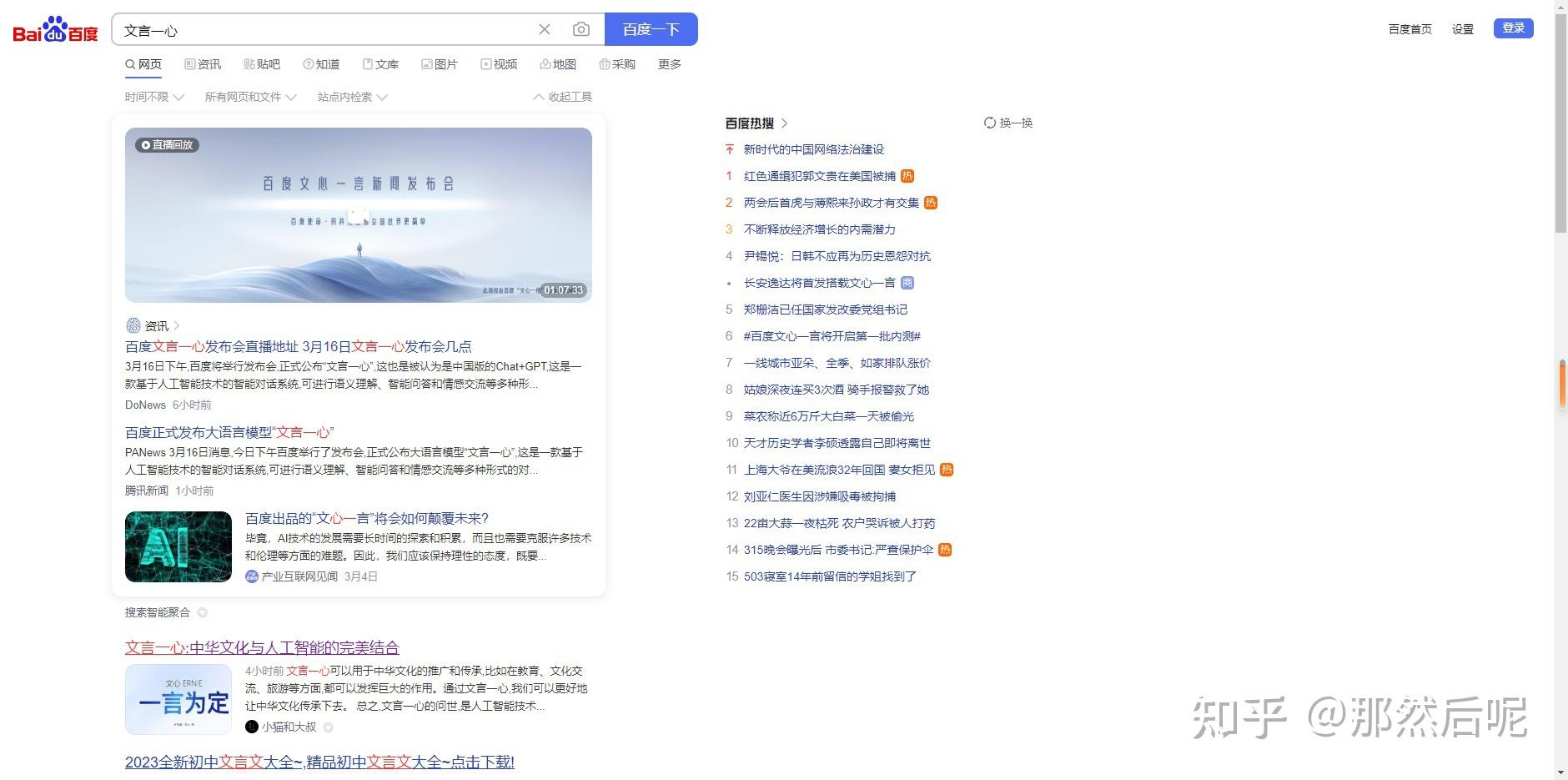Expand 所有网页和文件 filter dropdown

[x=251, y=97]
